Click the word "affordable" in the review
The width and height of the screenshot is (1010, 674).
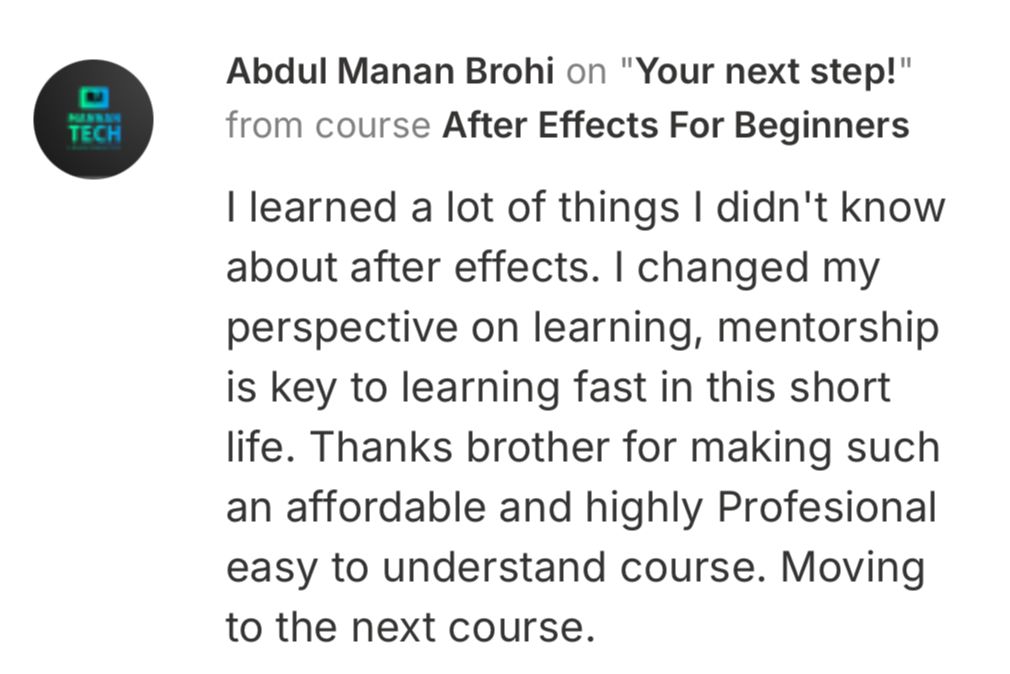(385, 507)
